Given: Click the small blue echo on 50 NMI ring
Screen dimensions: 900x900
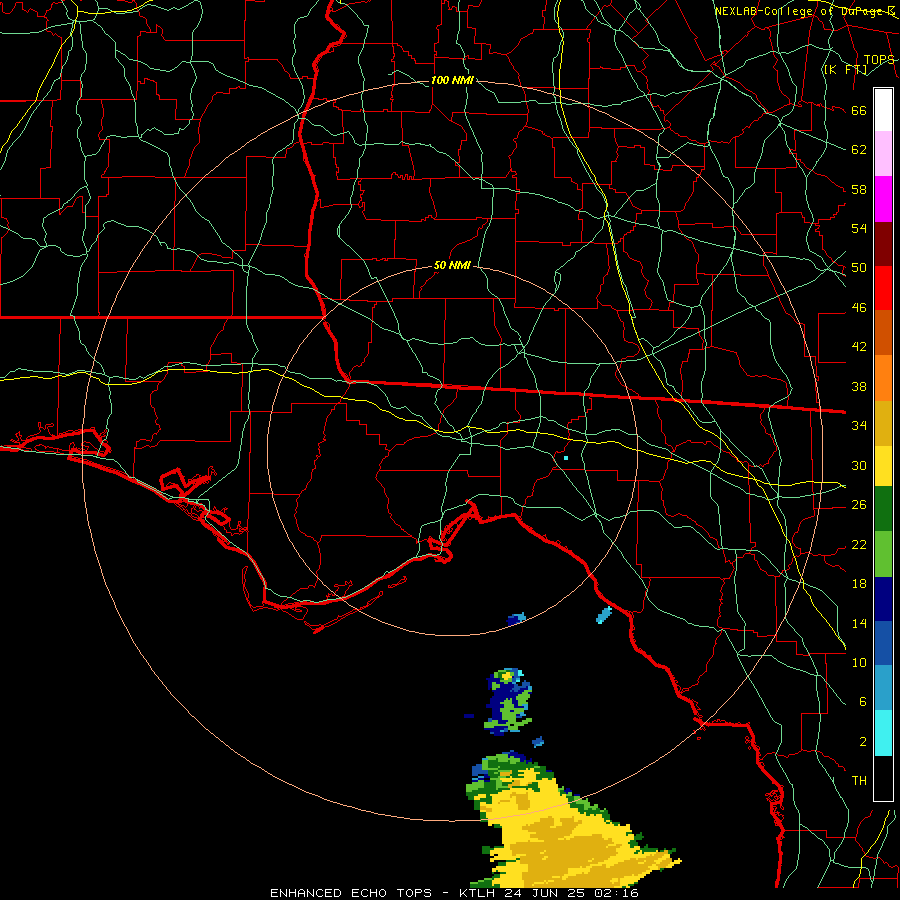Looking at the screenshot, I should point(516,618).
